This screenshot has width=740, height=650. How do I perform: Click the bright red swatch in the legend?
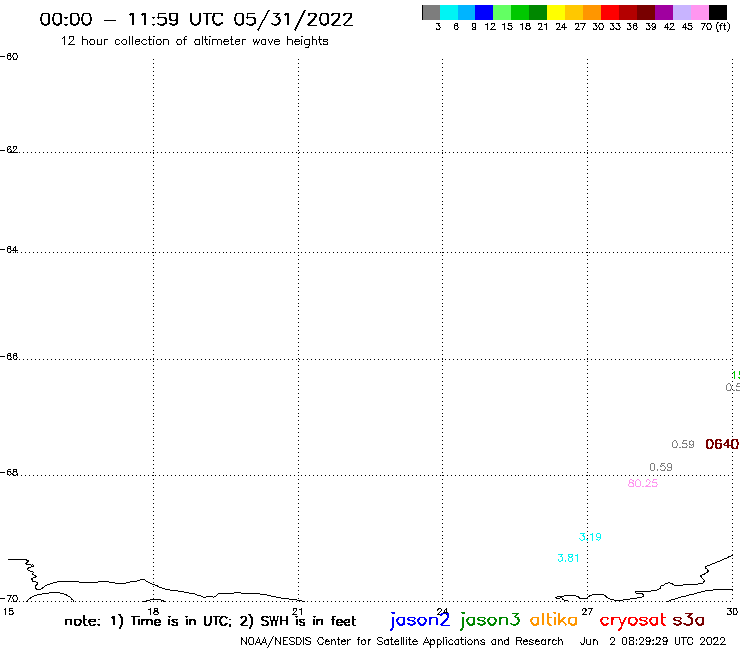coord(610,12)
